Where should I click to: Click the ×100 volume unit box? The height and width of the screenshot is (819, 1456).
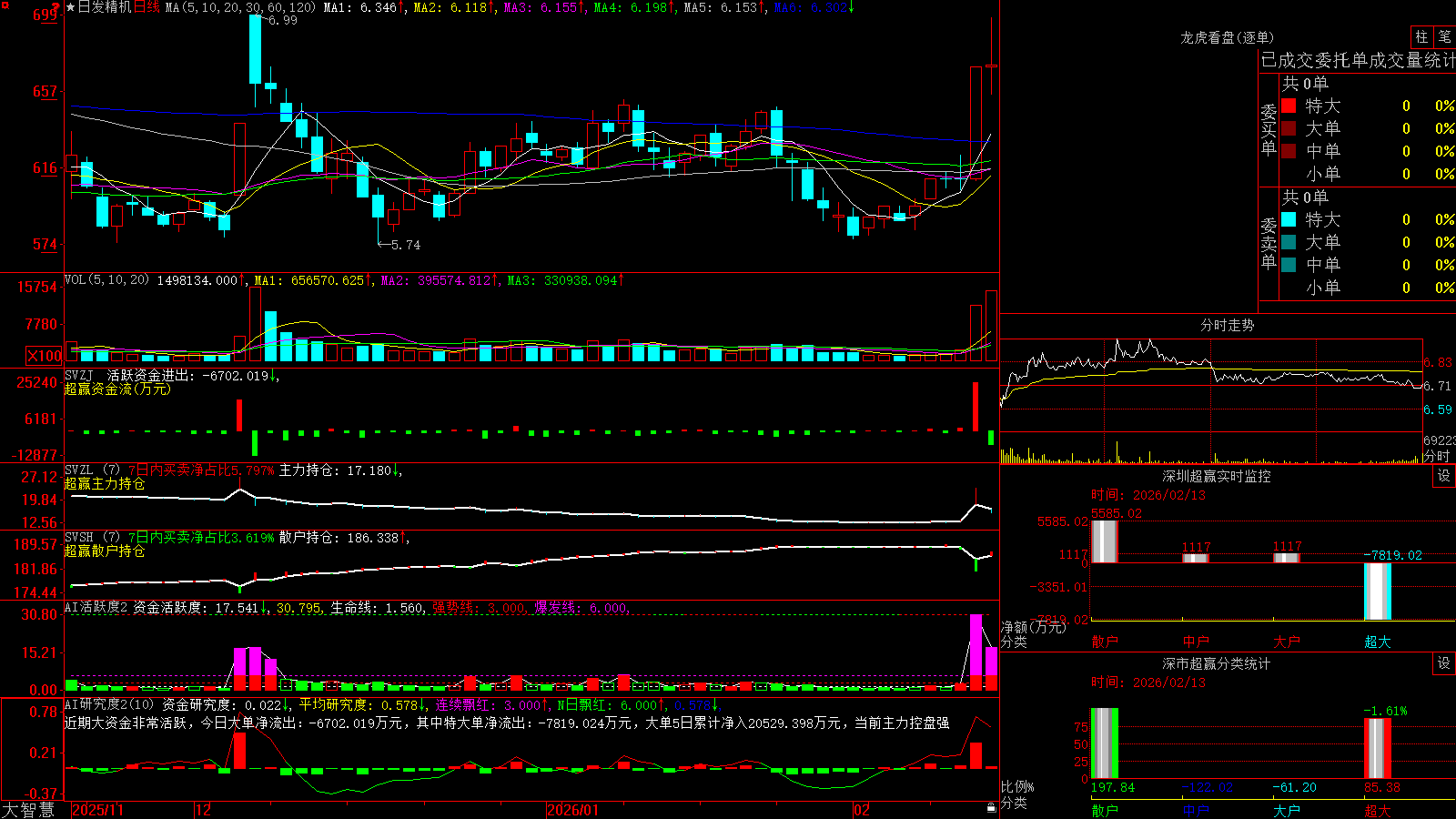click(45, 356)
